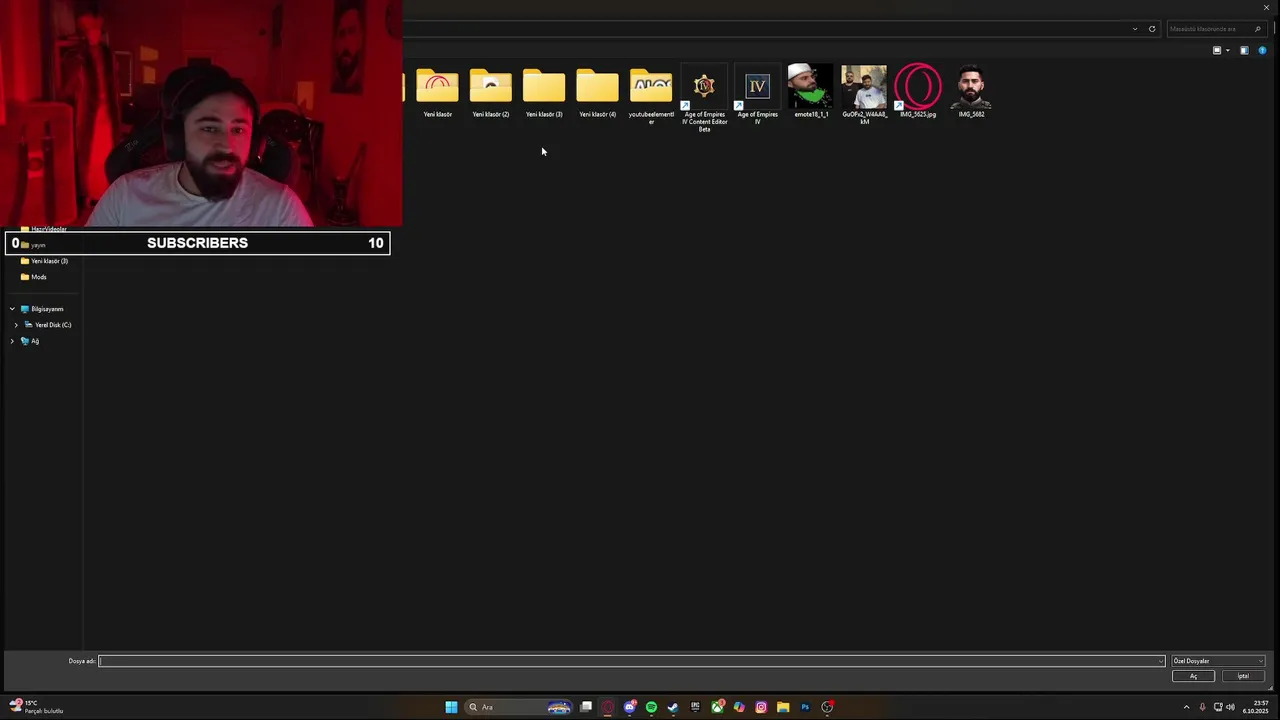Open the microphone tray icon
The width and height of the screenshot is (1280, 720).
coord(1202,707)
